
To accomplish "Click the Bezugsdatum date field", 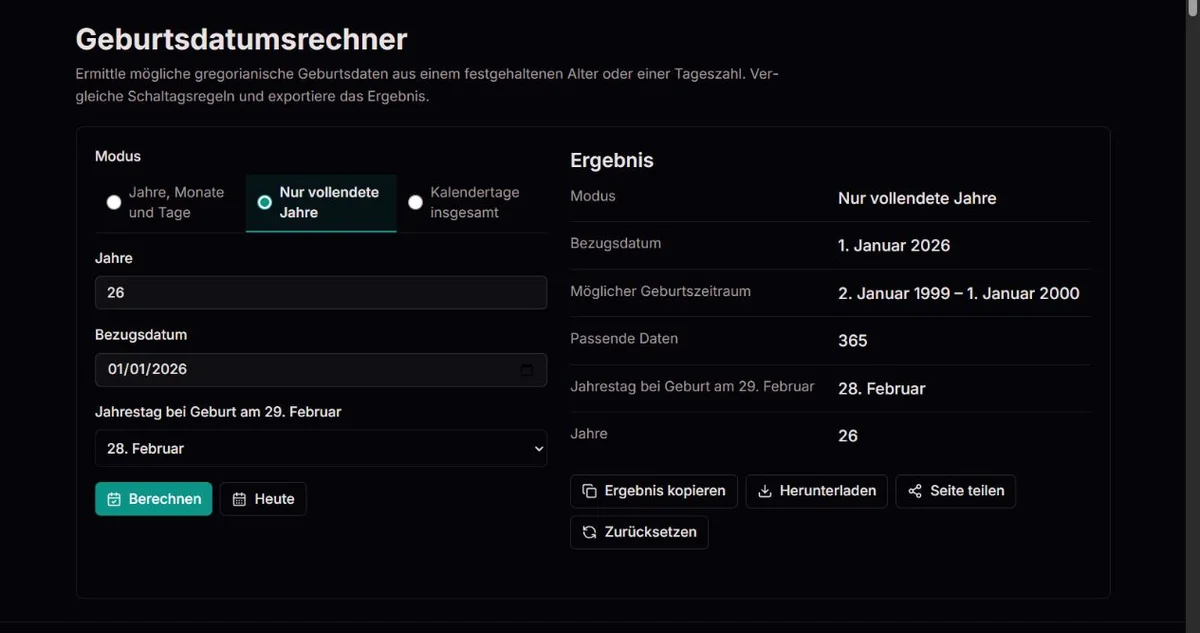I will point(321,369).
